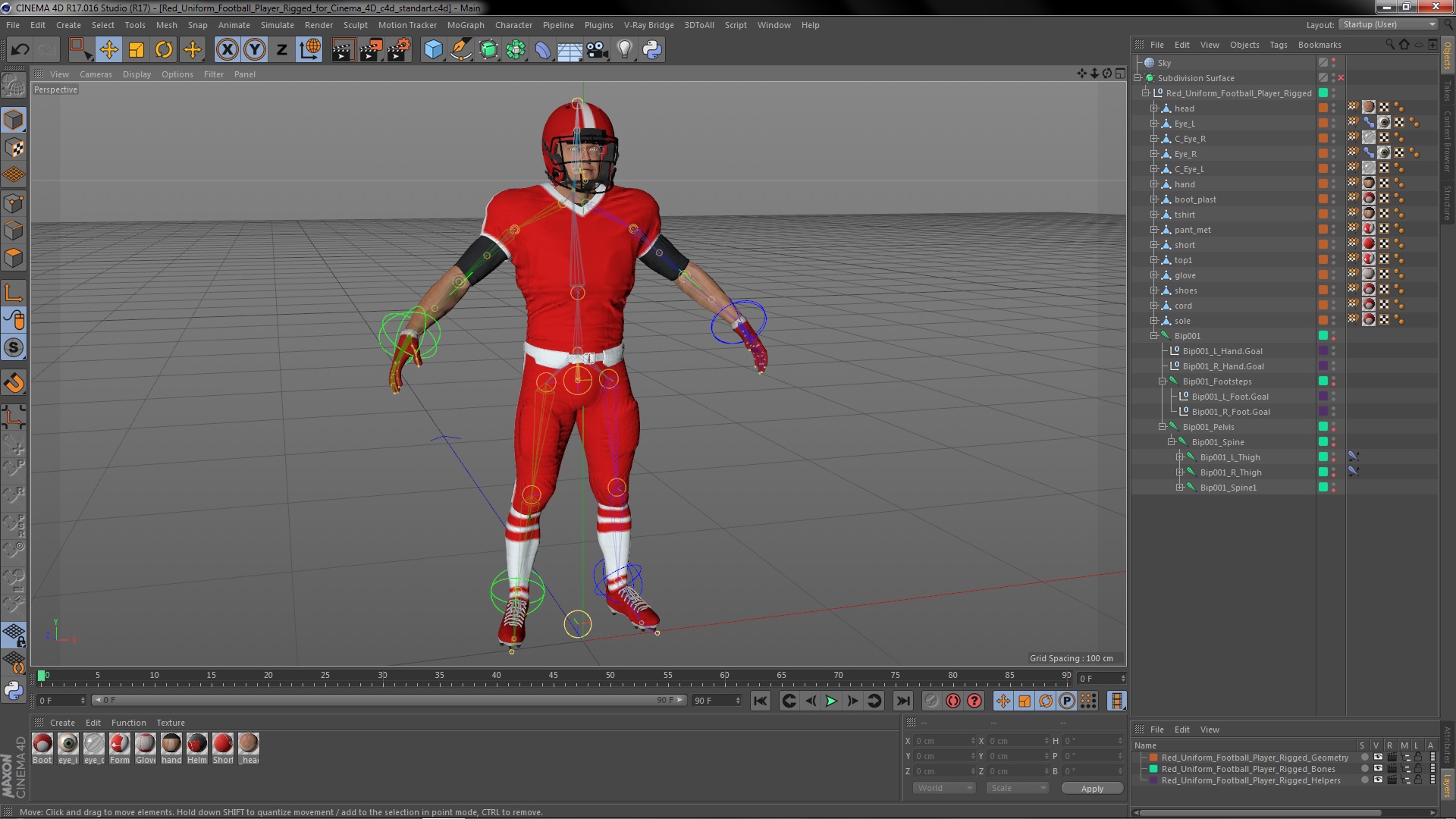Select the Rotate tool
Viewport: 1456px width, 819px height.
coord(164,50)
